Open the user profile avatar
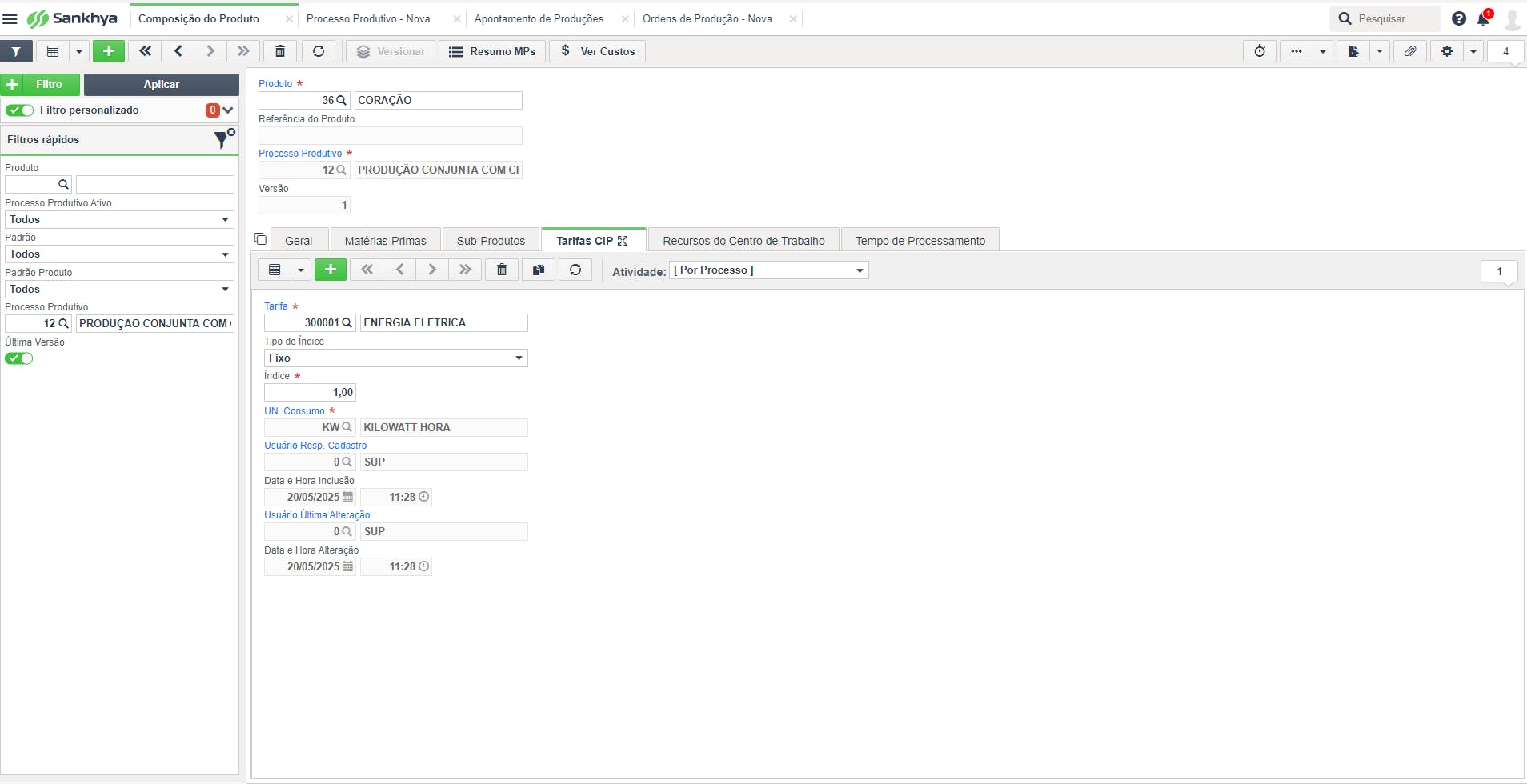 [x=1513, y=18]
